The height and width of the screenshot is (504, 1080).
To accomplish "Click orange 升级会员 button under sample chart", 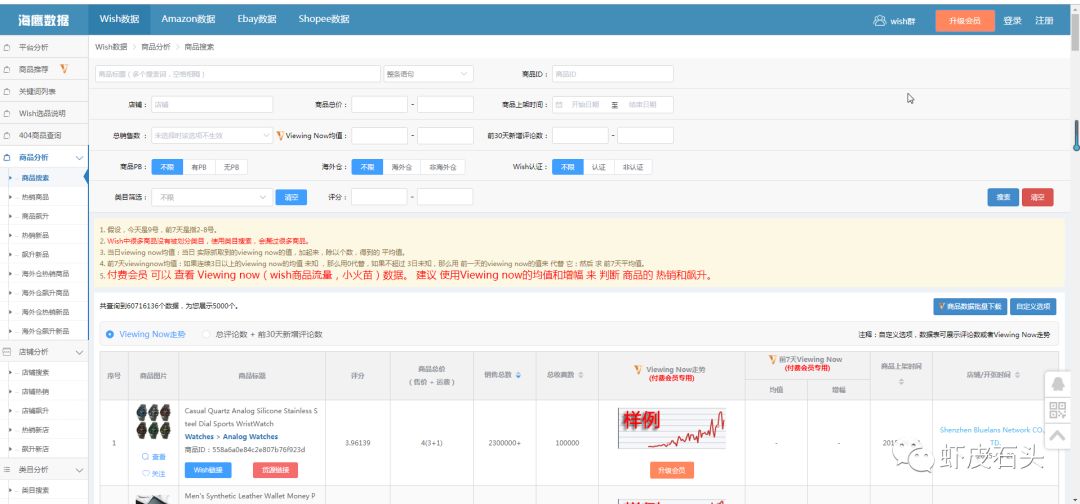I will point(672,470).
